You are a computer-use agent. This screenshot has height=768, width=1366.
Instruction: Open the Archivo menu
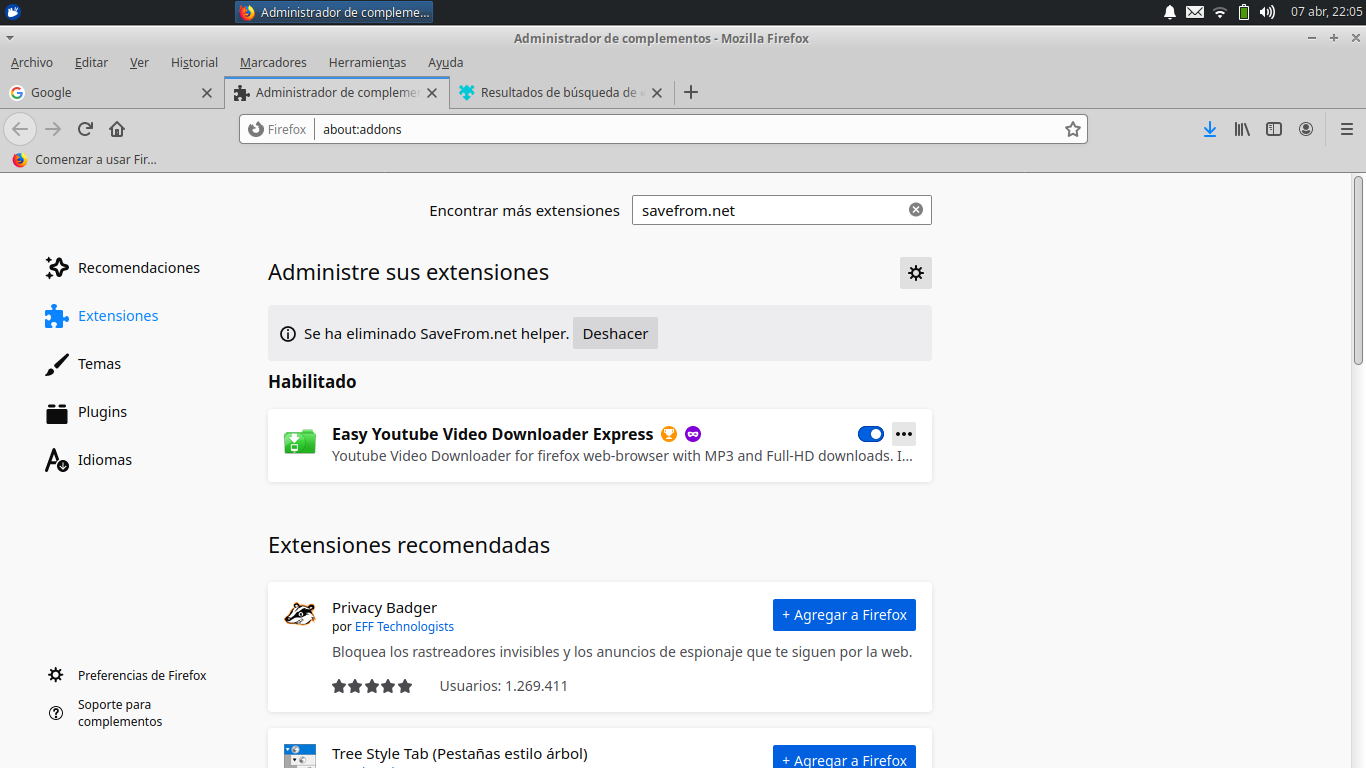click(32, 62)
